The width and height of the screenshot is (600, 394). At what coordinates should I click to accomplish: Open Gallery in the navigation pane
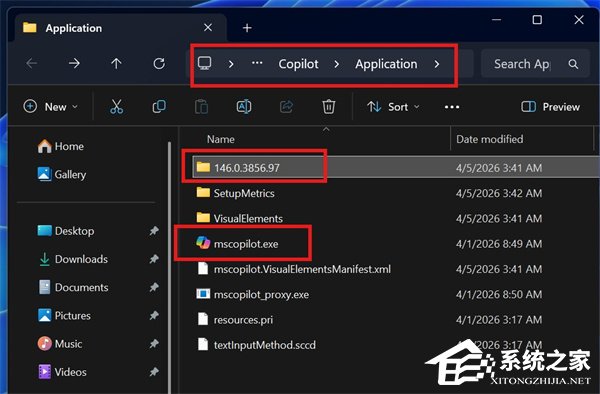(62, 174)
